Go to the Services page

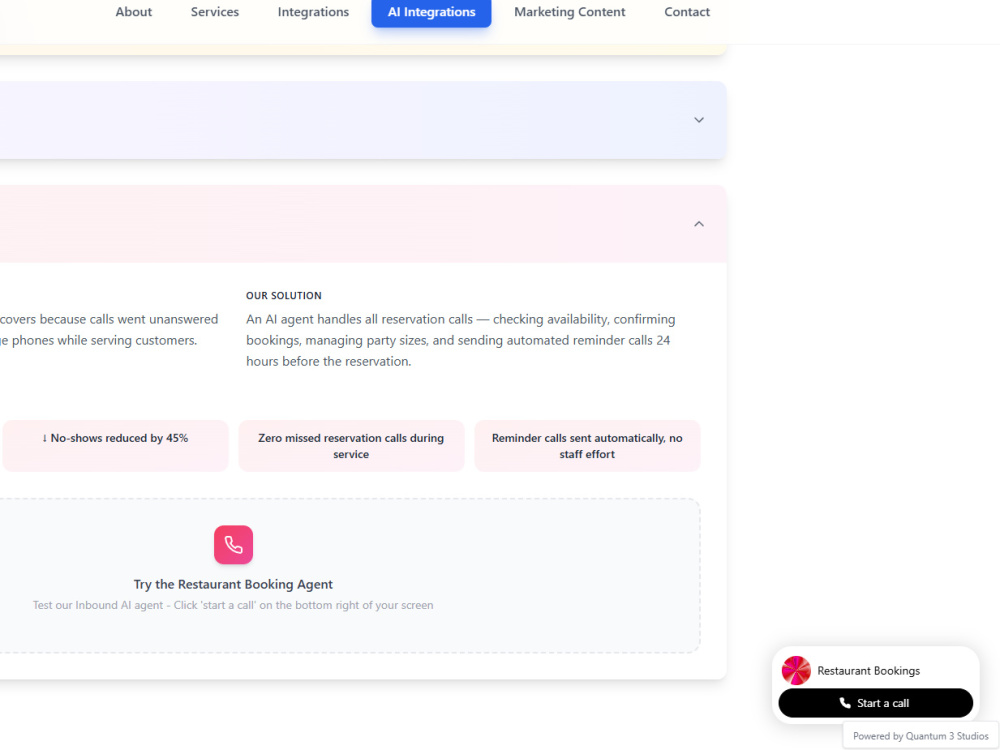click(x=214, y=11)
